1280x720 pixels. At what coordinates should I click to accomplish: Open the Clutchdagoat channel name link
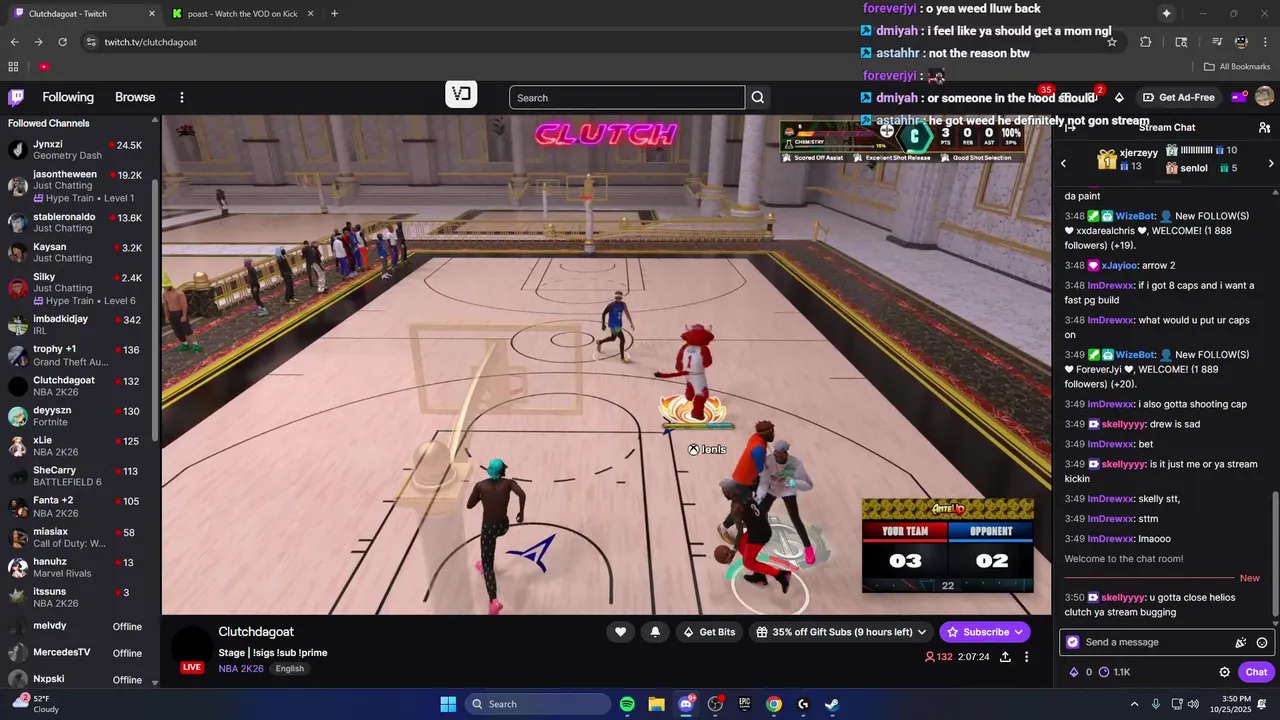256,632
